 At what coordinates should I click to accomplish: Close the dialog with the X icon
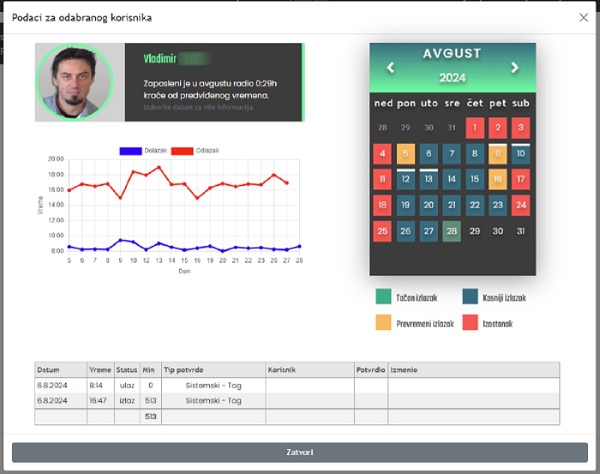584,17
